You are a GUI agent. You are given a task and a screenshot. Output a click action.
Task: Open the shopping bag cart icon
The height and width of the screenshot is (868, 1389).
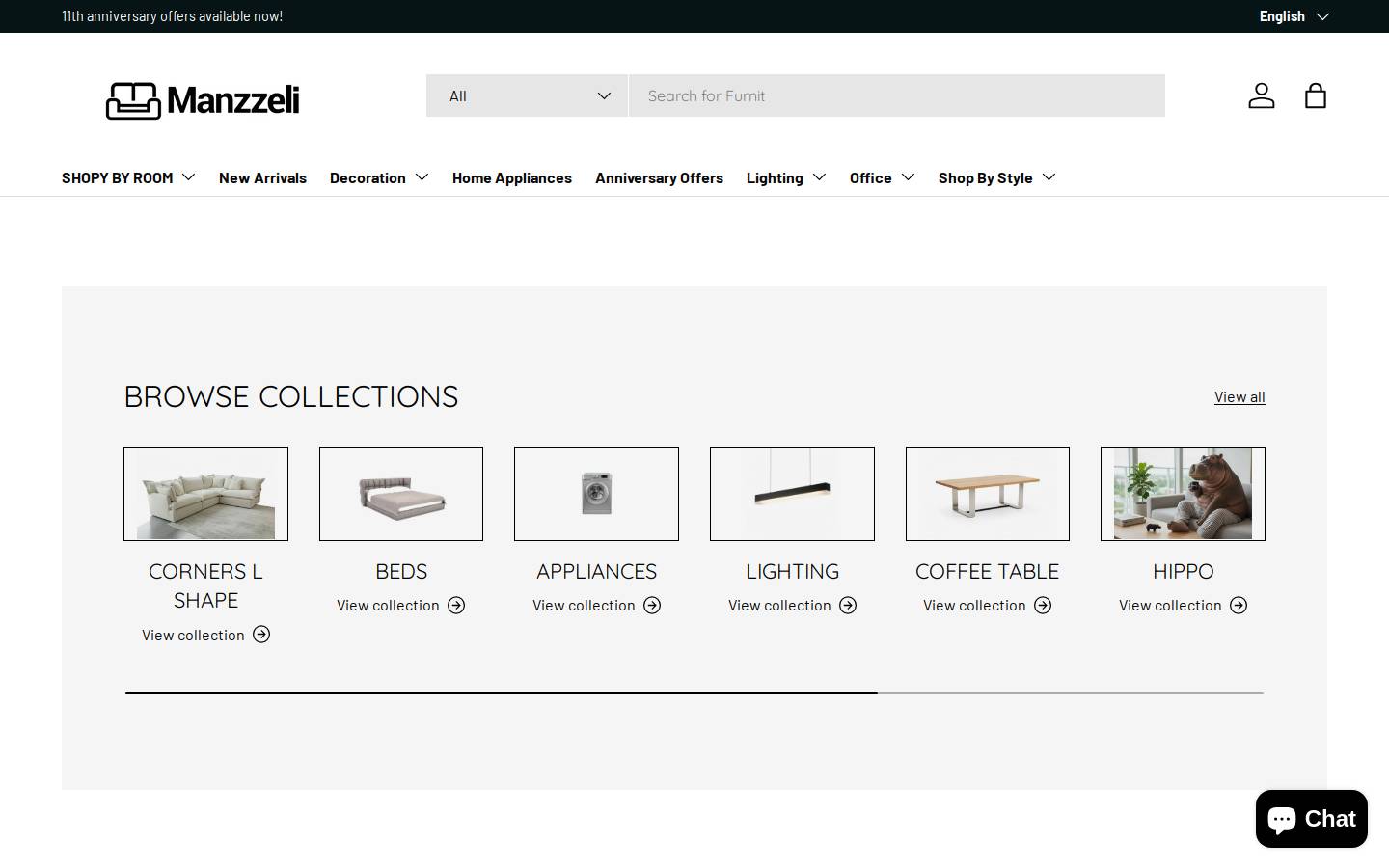(1315, 95)
